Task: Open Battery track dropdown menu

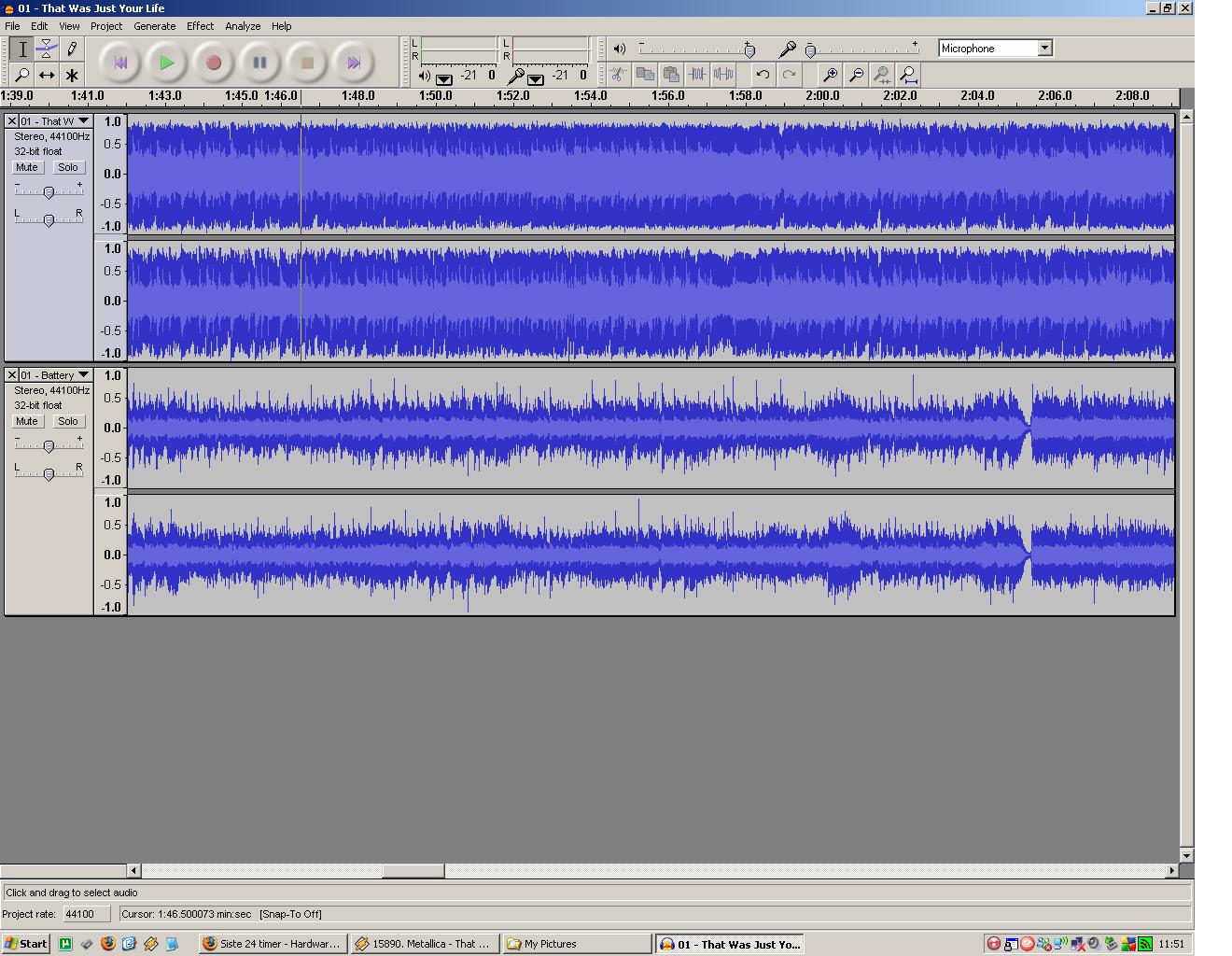Action: [83, 375]
